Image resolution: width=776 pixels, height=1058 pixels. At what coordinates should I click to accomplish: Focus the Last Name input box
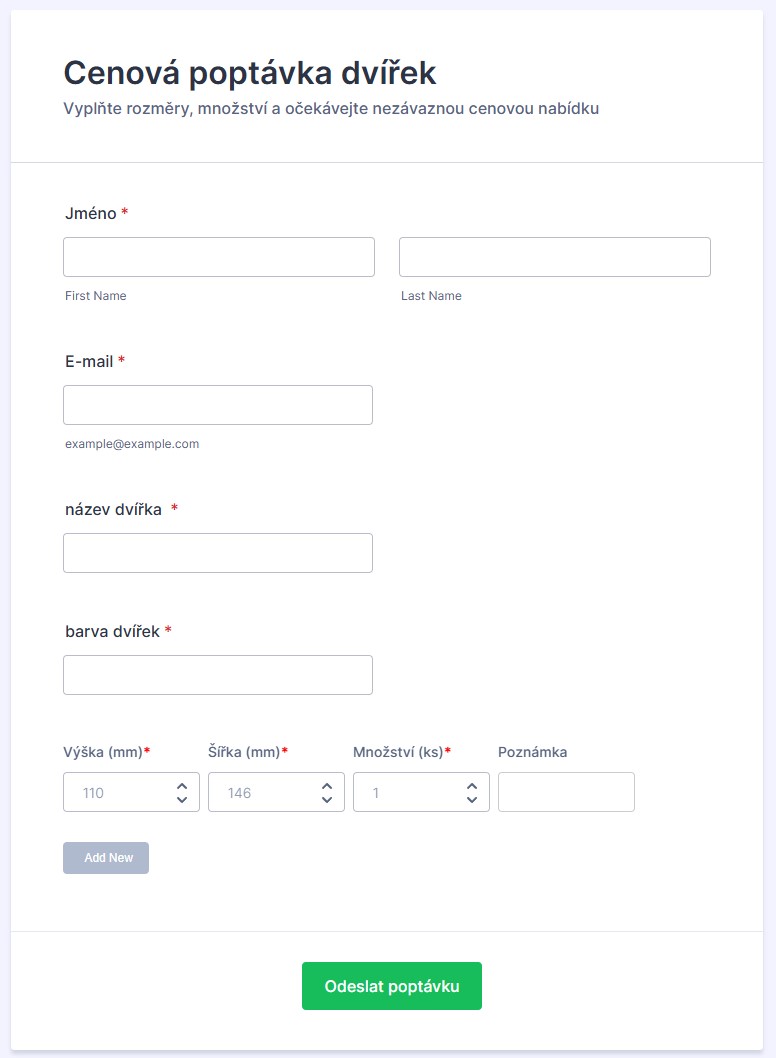[554, 257]
